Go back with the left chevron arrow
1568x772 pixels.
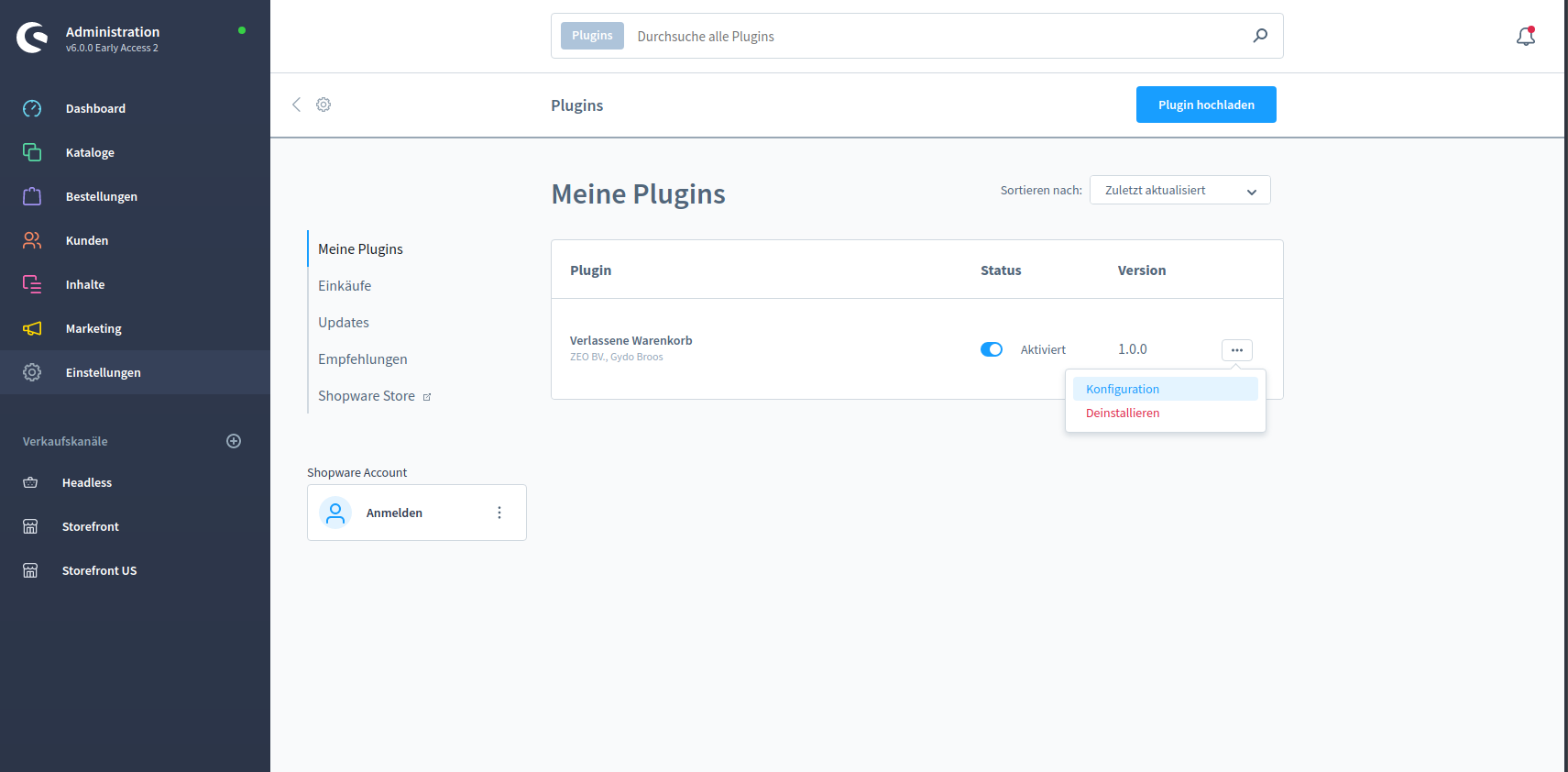point(296,105)
